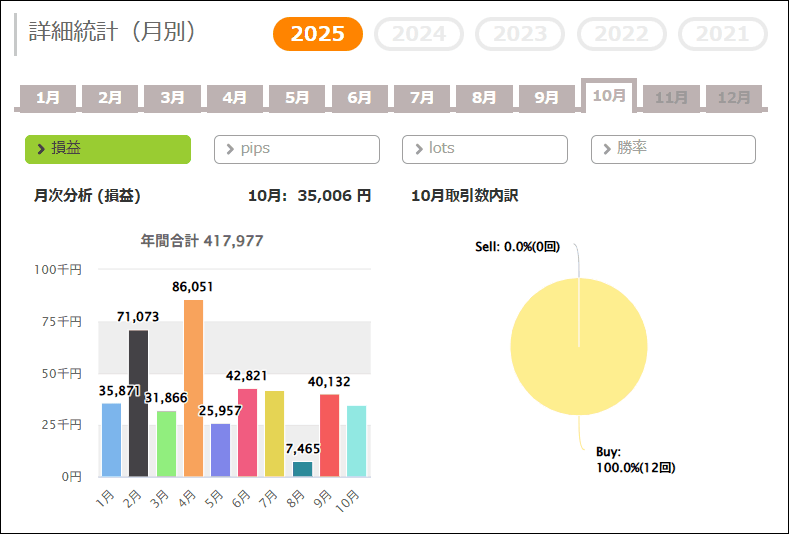Click the teal 8月 bar labeled 7,465
This screenshot has width=789, height=534.
[x=302, y=469]
